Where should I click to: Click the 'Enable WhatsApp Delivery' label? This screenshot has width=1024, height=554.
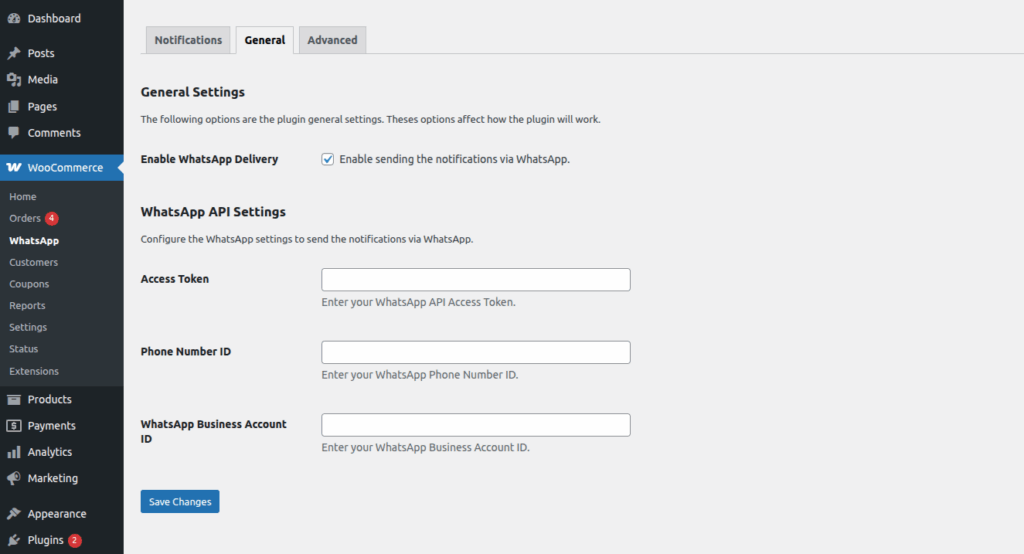tap(209, 159)
